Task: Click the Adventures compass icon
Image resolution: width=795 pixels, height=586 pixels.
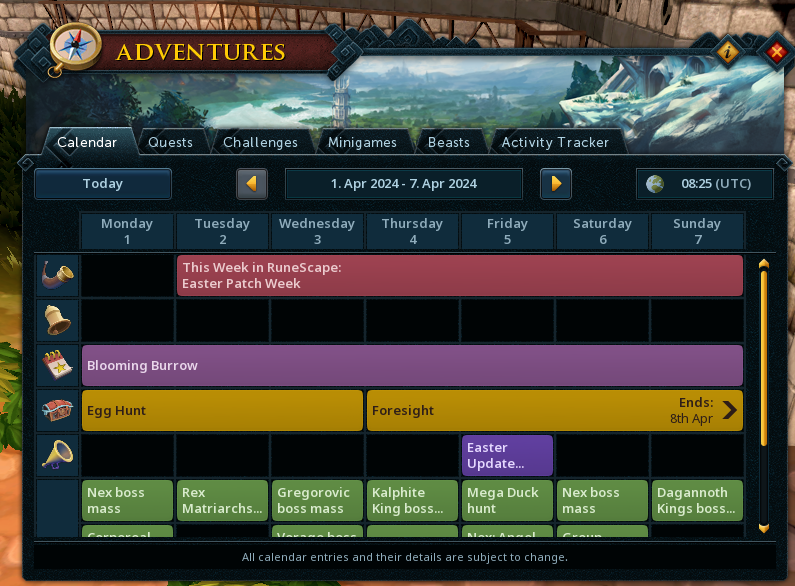Action: [75, 48]
